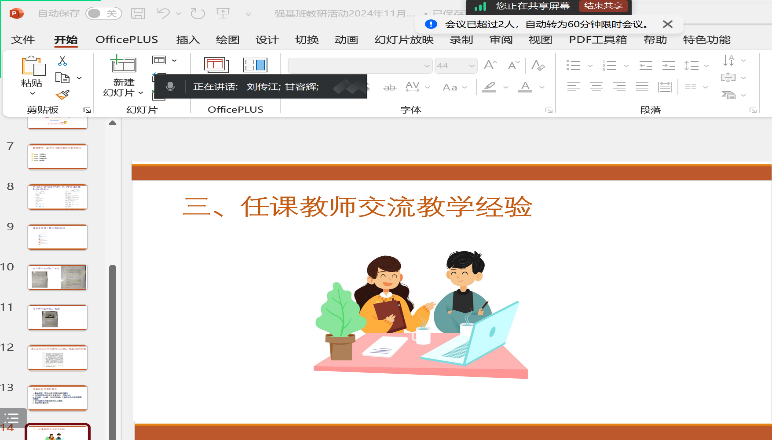This screenshot has width=772, height=440.
Task: Click the Increase Font Size icon
Action: coord(490,64)
